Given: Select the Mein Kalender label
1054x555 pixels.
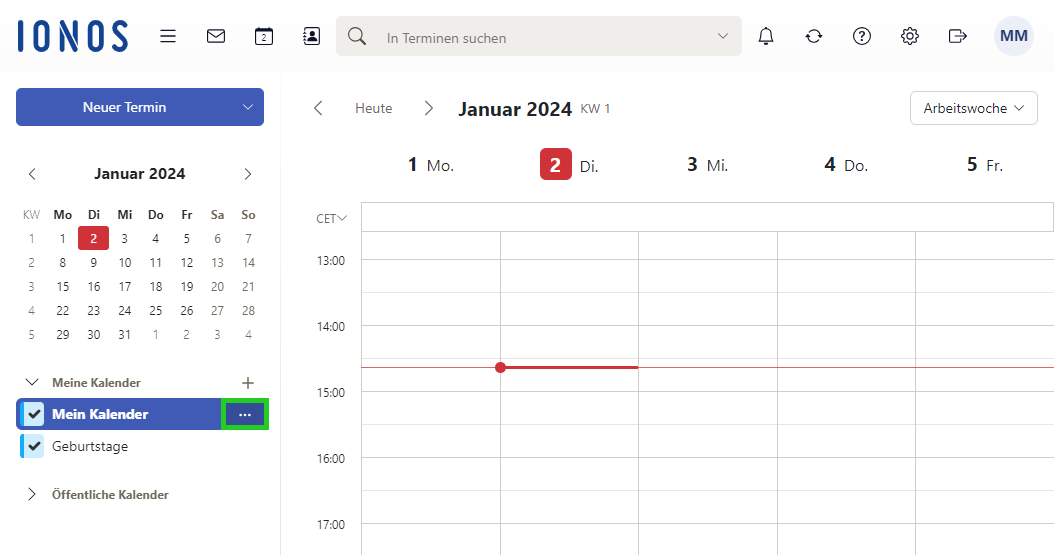Looking at the screenshot, I should (100, 415).
